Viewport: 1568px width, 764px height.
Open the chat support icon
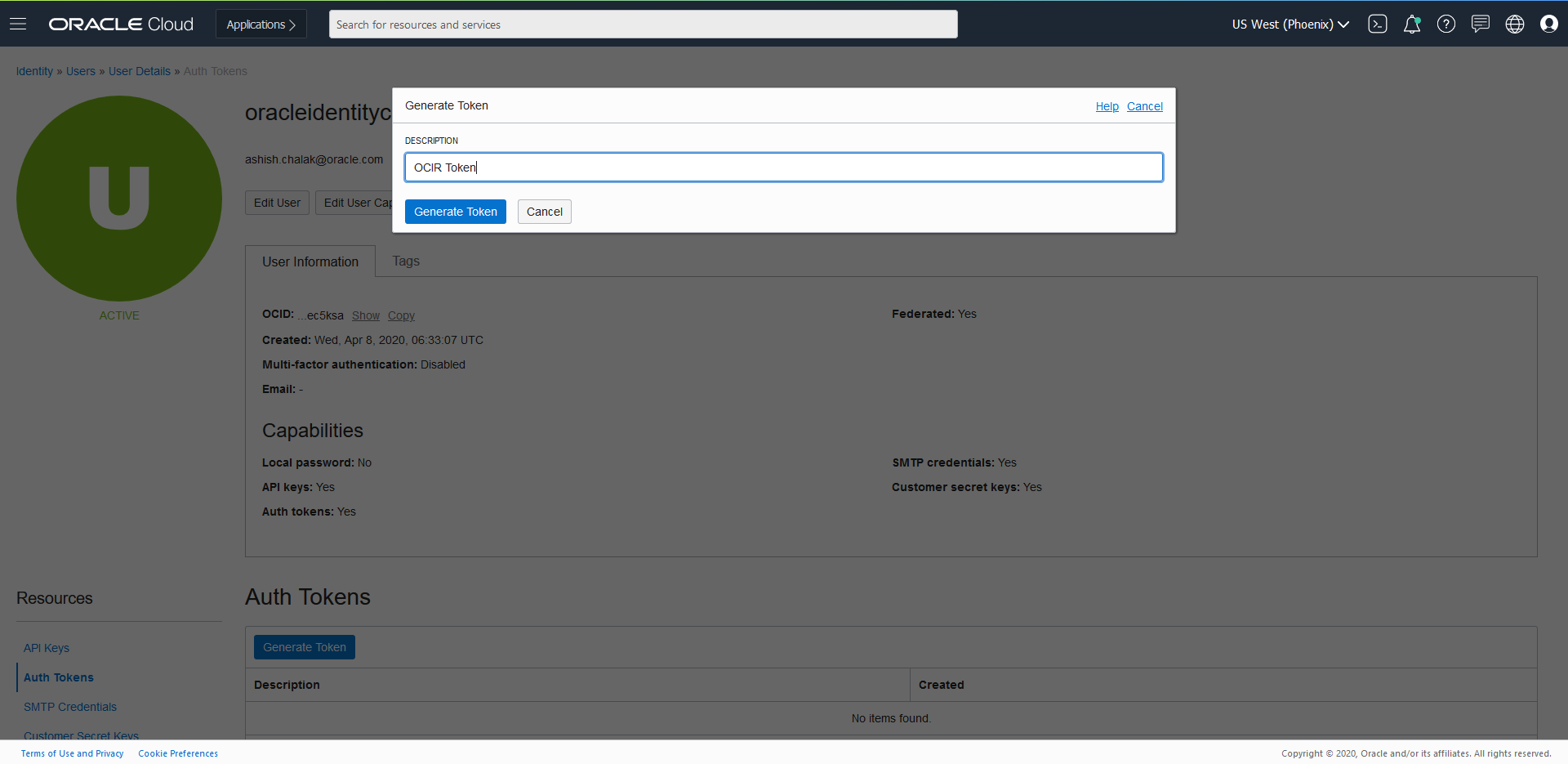(x=1481, y=25)
